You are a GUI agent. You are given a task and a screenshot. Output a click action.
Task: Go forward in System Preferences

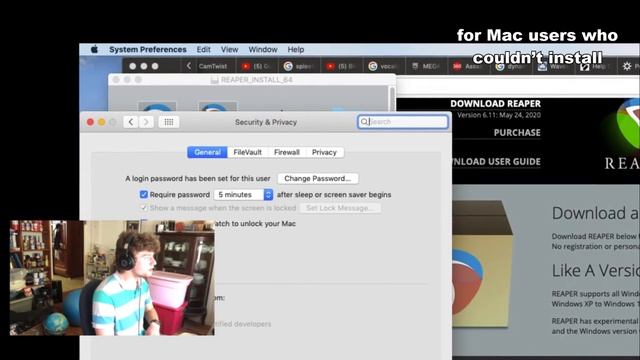tap(146, 122)
